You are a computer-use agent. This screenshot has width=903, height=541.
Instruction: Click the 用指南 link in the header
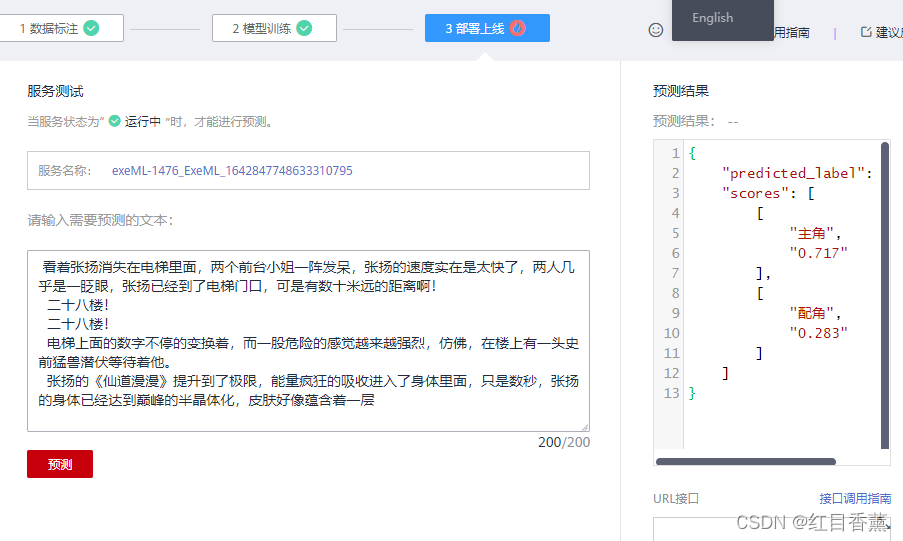coord(792,32)
